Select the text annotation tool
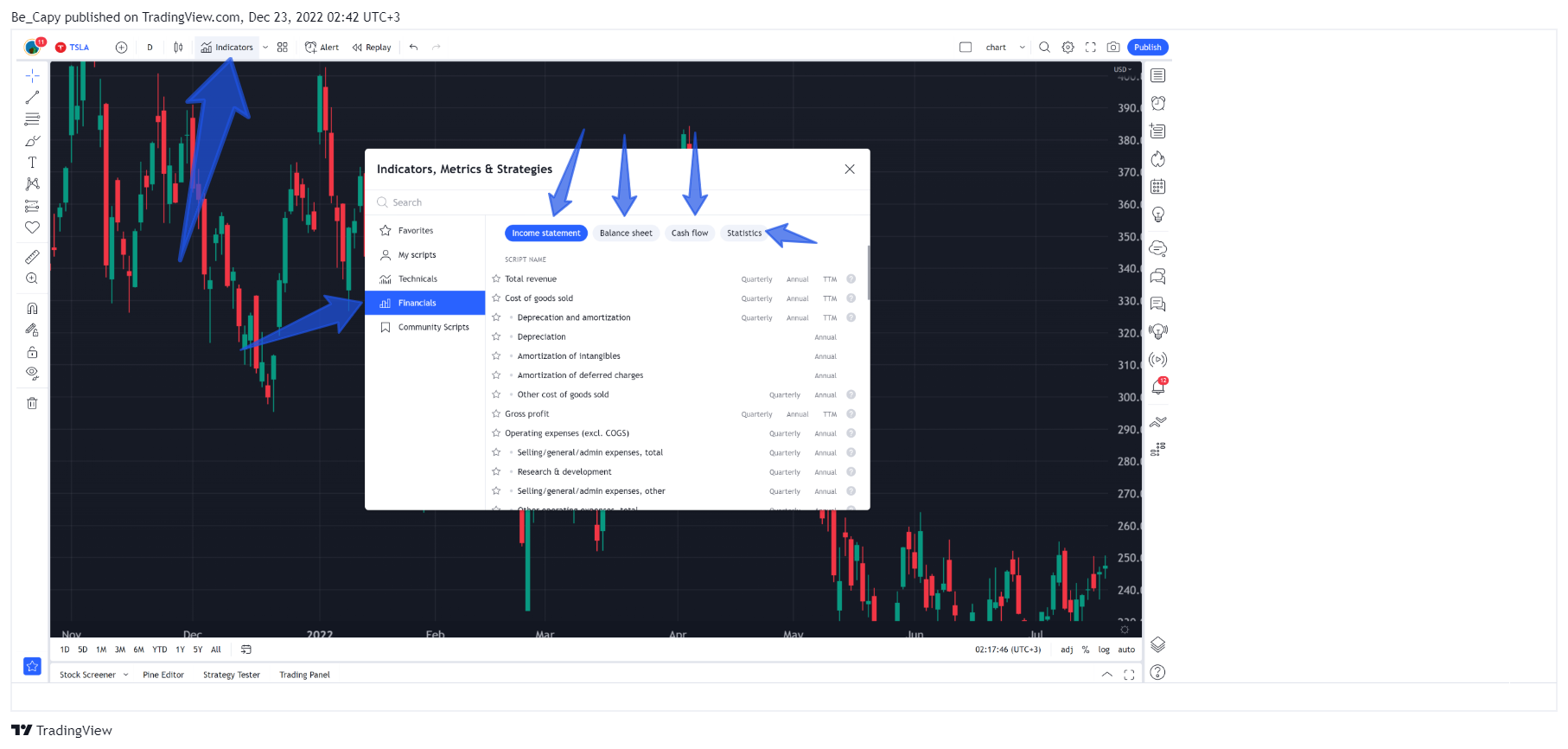 [32, 163]
